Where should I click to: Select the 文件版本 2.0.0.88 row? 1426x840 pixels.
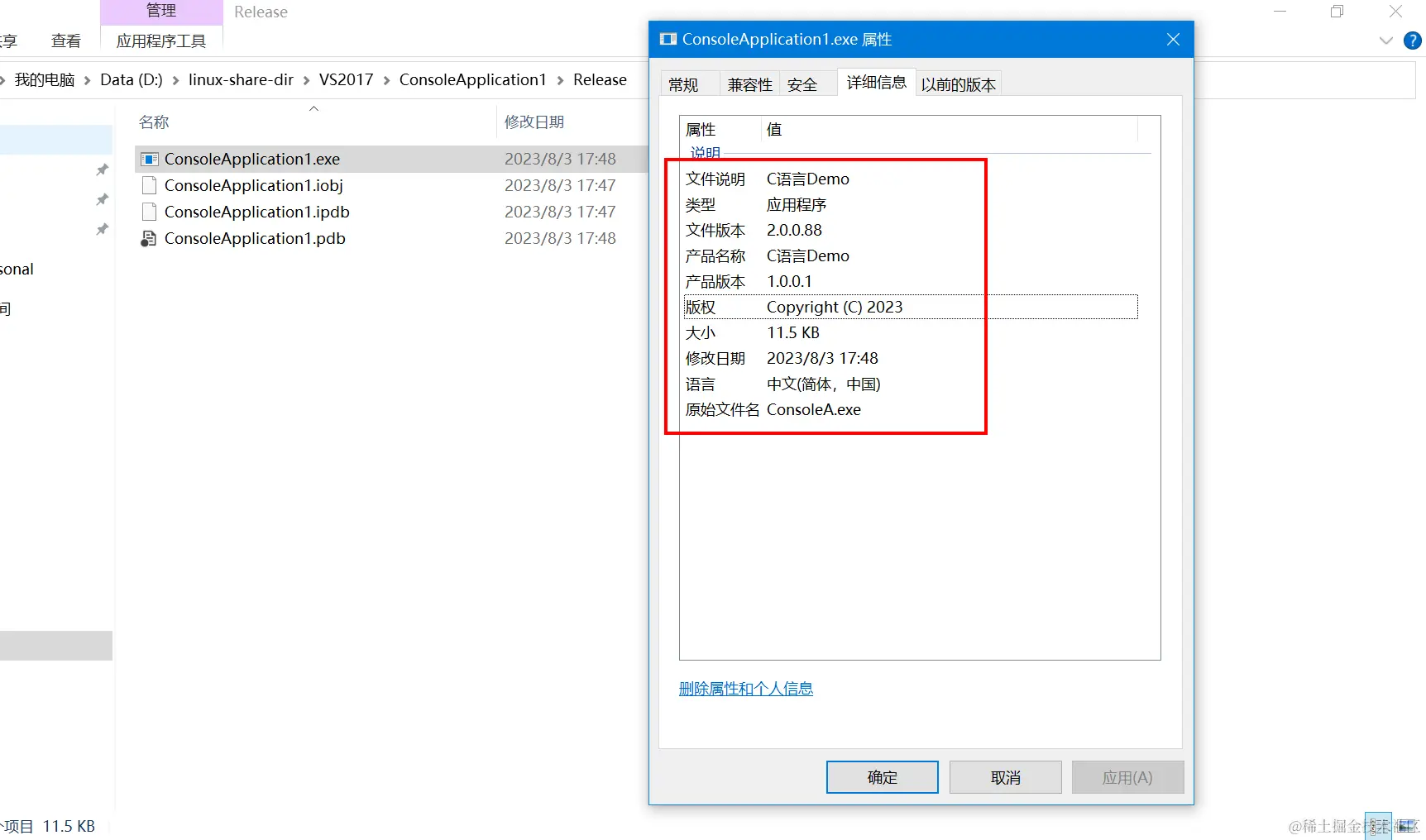click(911, 230)
